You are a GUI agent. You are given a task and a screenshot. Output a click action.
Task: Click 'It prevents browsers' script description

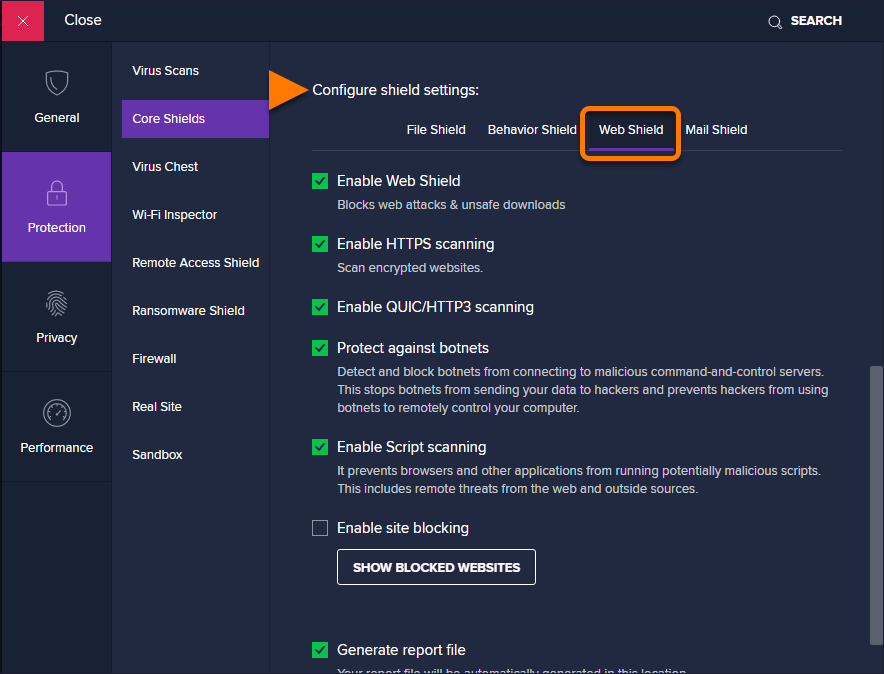pos(579,480)
